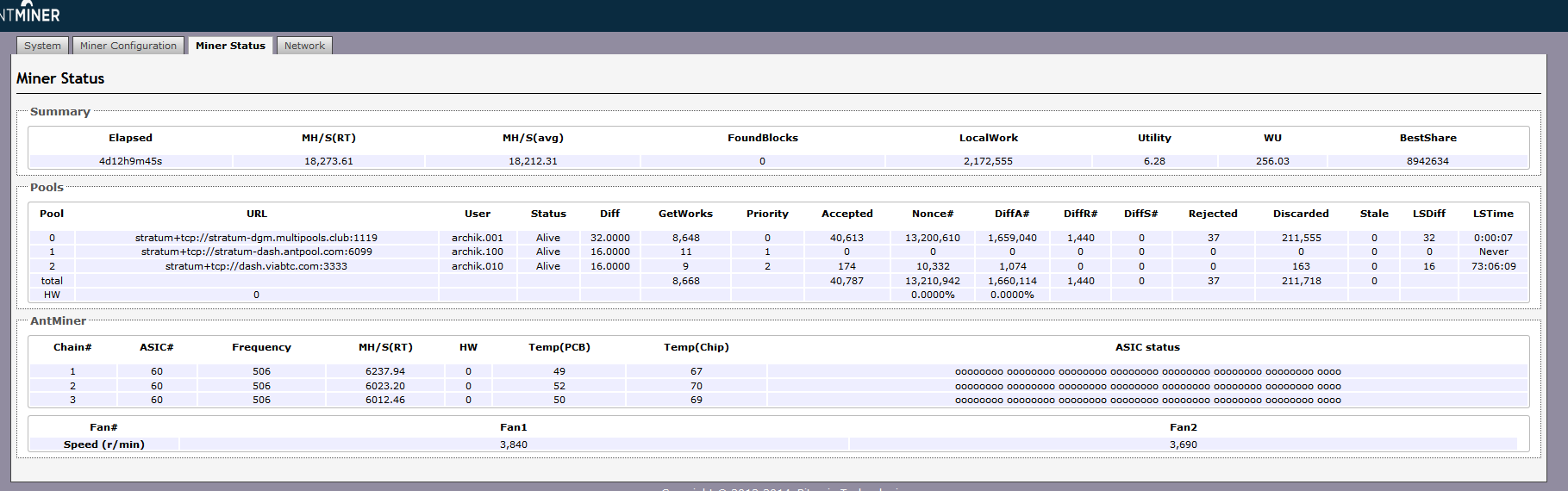Viewport: 1568px width, 491px height.
Task: Click BestShare value 8942634
Action: [x=1427, y=161]
